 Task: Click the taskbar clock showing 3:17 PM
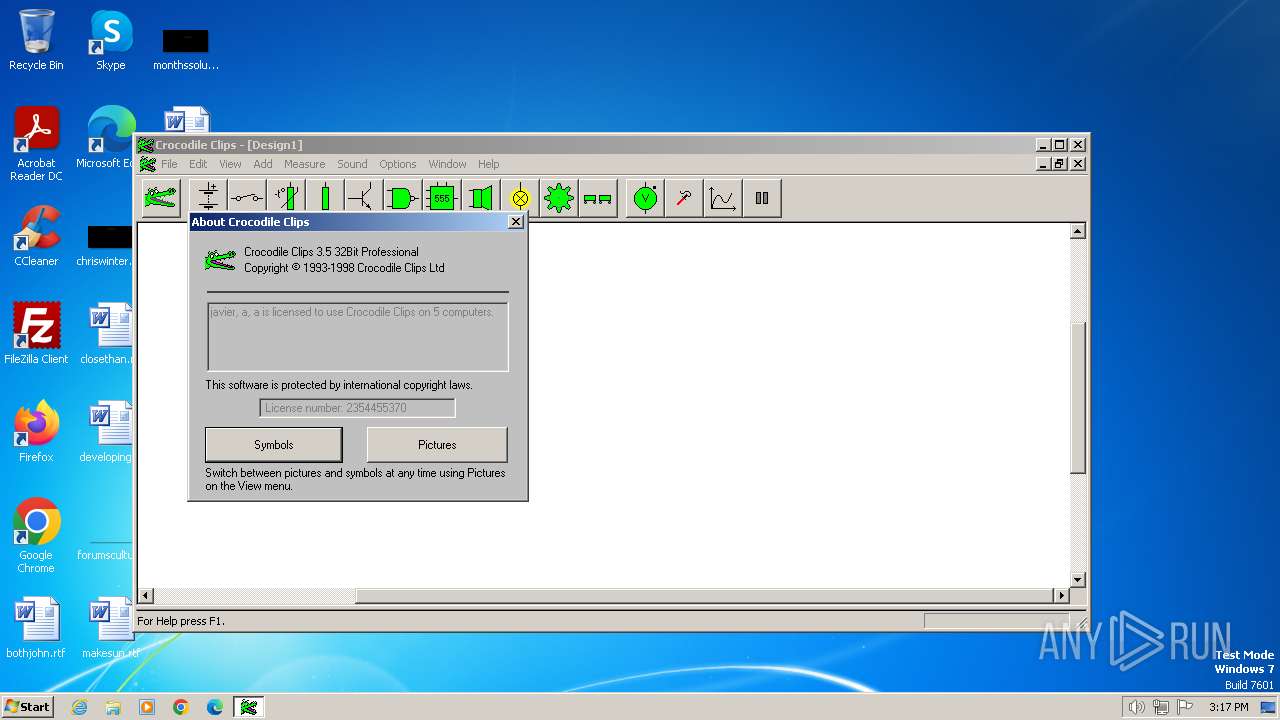coord(1228,707)
